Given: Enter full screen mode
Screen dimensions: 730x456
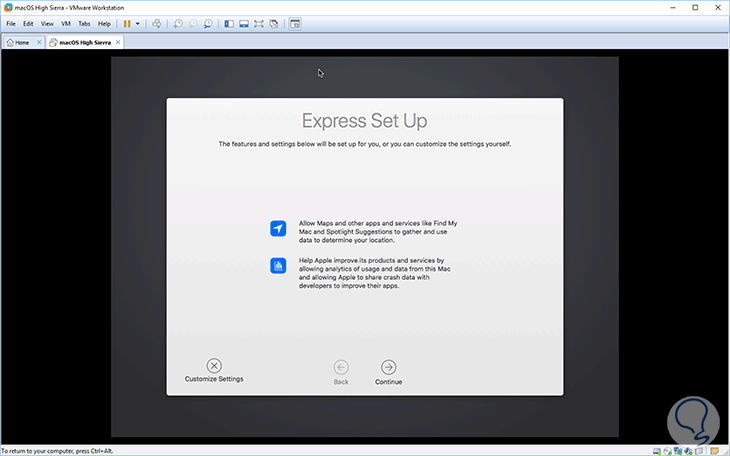Looking at the screenshot, I should point(258,24).
